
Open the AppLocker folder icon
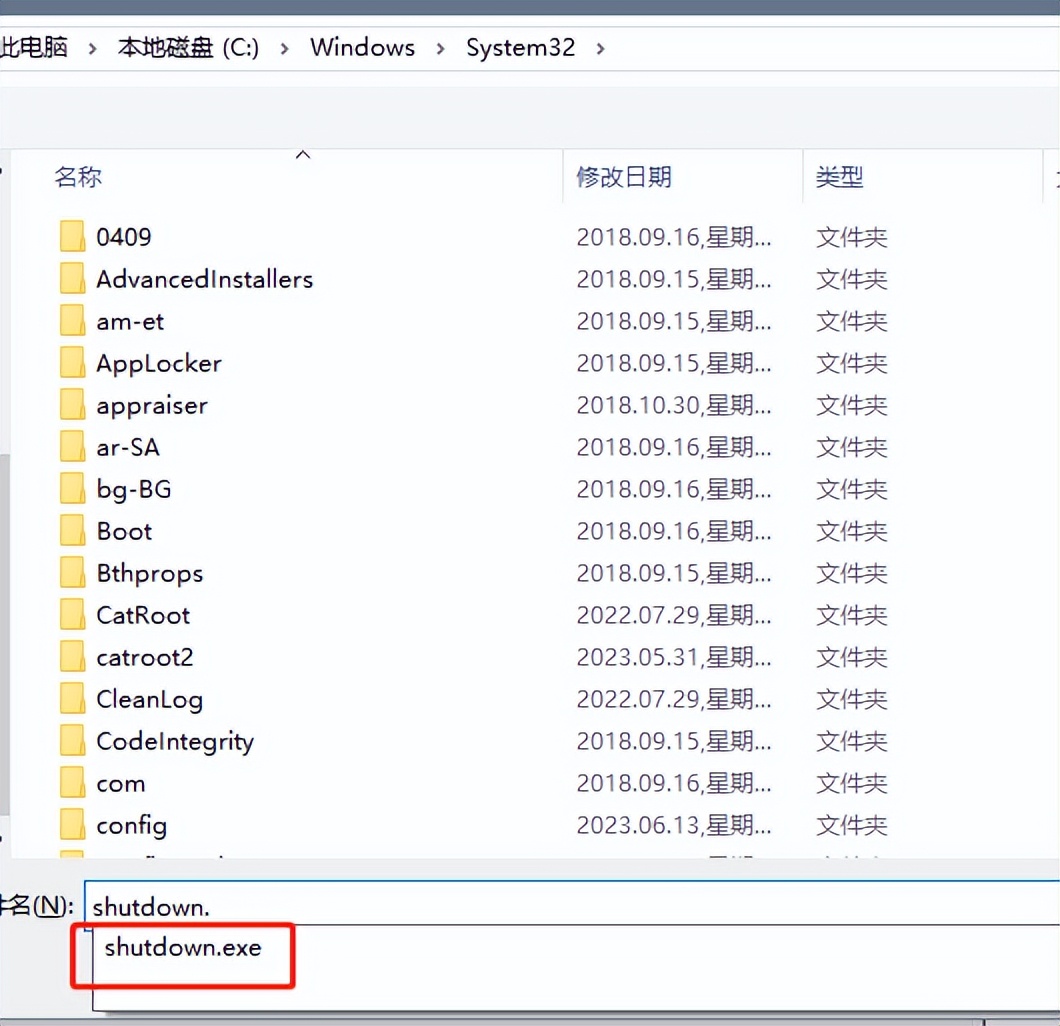tap(71, 362)
